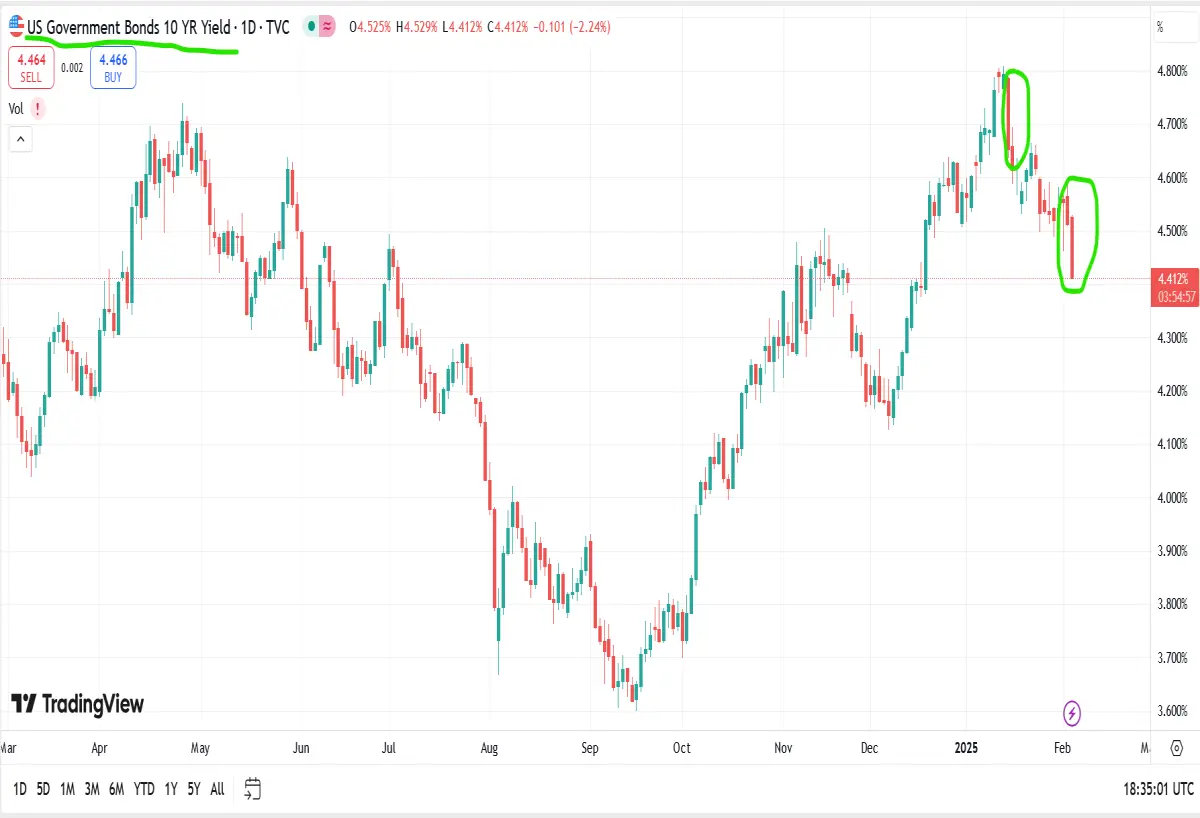Click the Vol warning exclamation icon
This screenshot has height=818, width=1200.
point(38,108)
